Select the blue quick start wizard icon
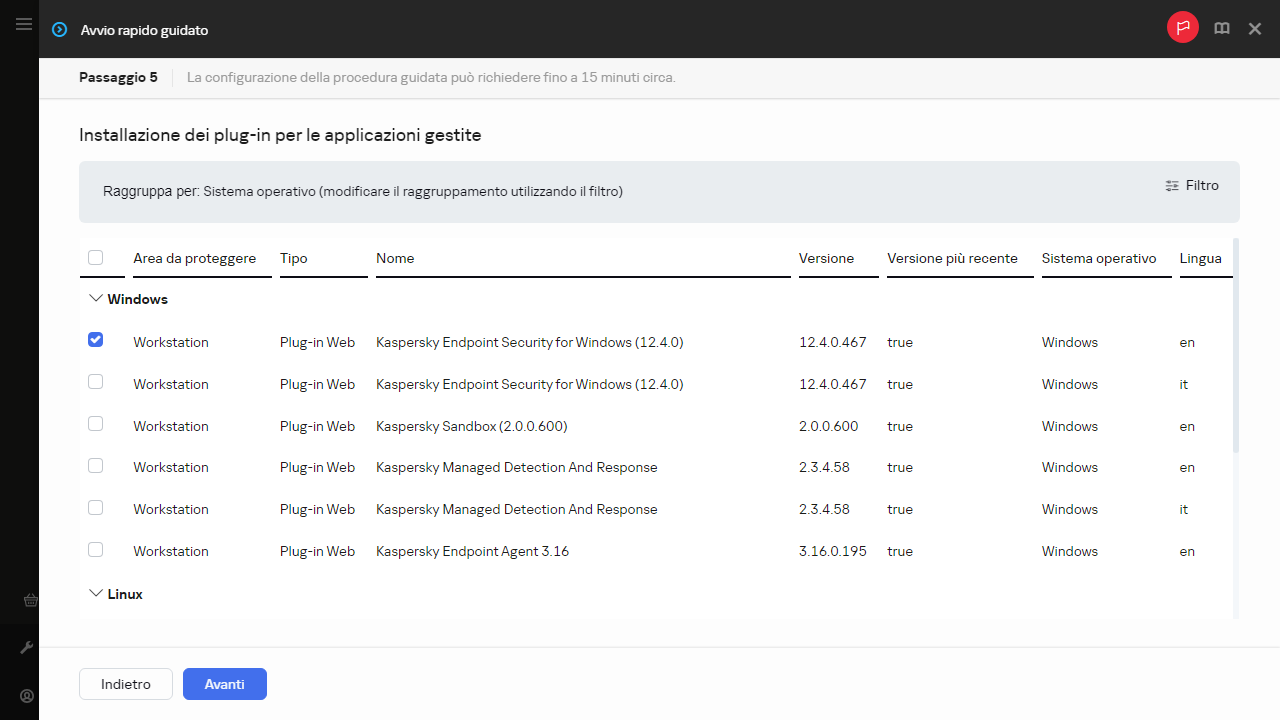The width and height of the screenshot is (1280, 720). click(x=59, y=30)
